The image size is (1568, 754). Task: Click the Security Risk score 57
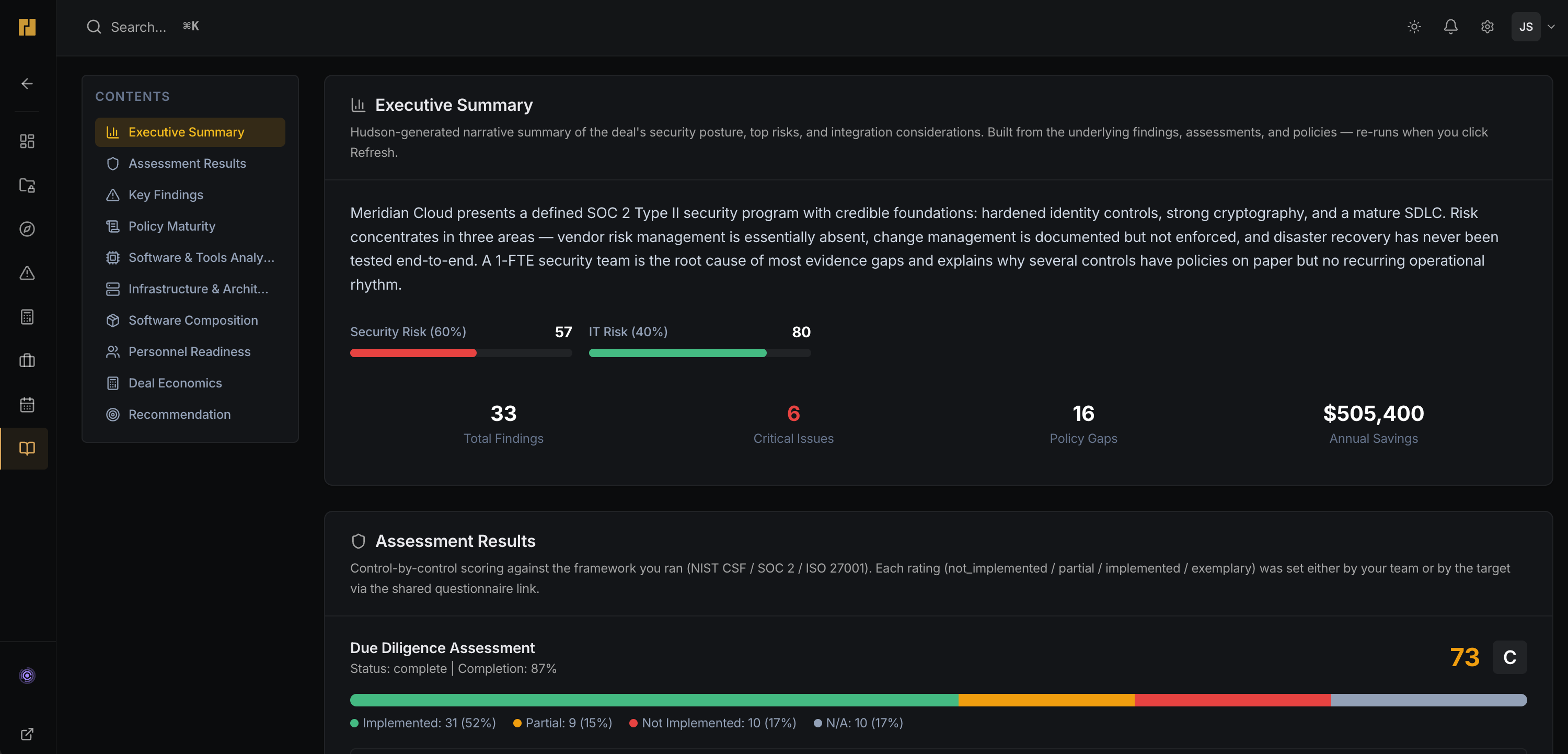pyautogui.click(x=563, y=332)
